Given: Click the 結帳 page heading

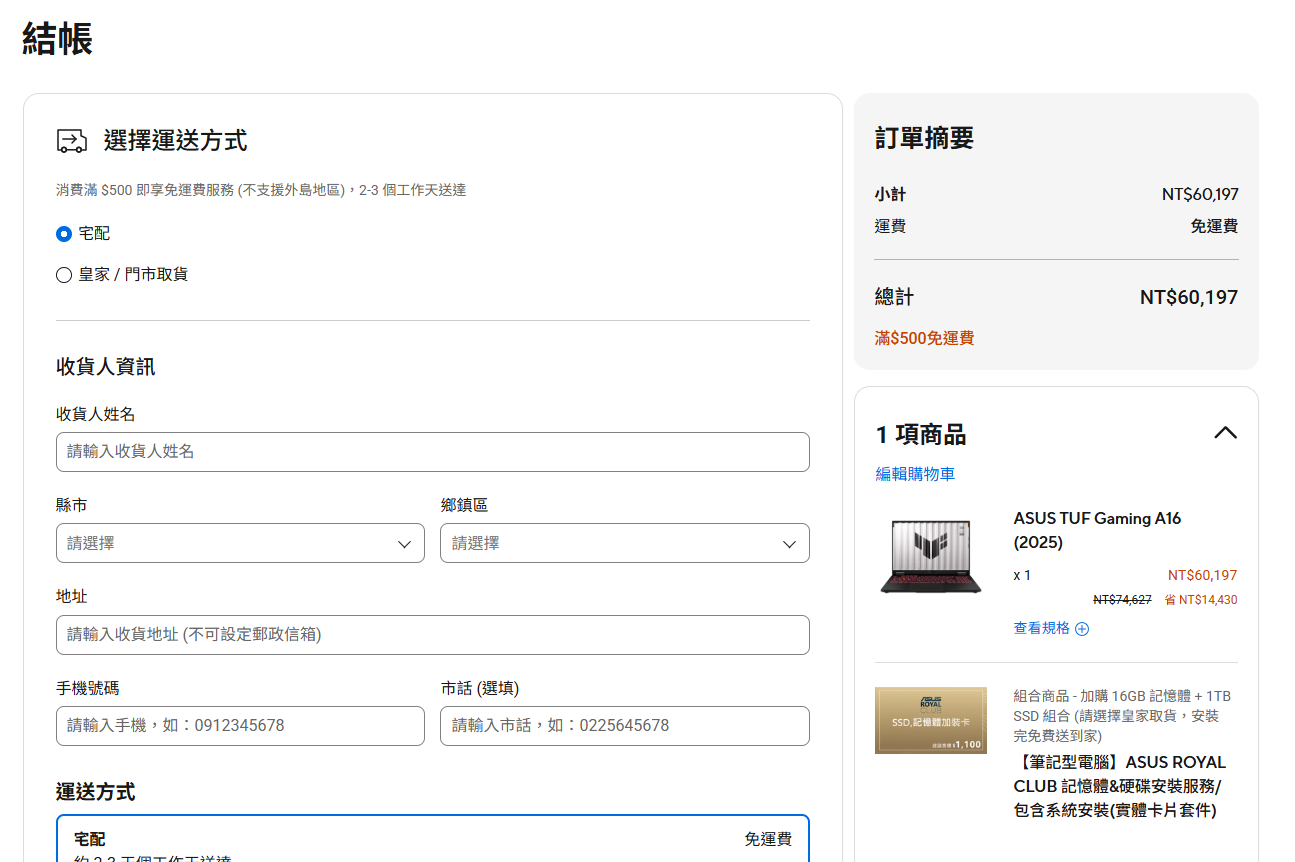Looking at the screenshot, I should click(58, 40).
